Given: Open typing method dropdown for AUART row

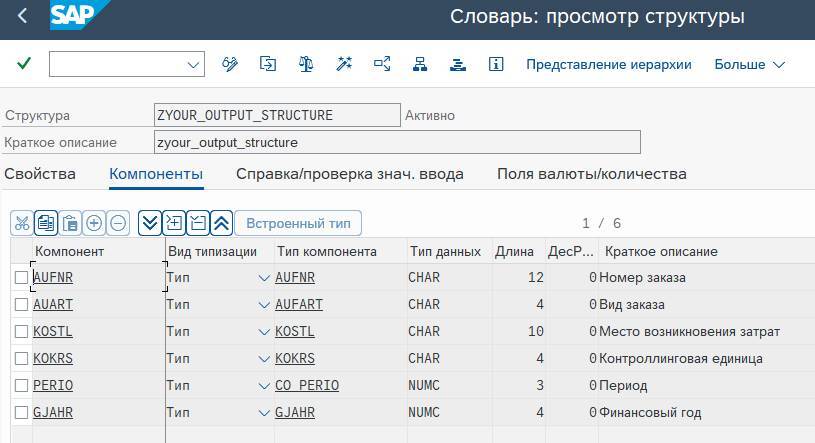Looking at the screenshot, I should (x=264, y=304).
